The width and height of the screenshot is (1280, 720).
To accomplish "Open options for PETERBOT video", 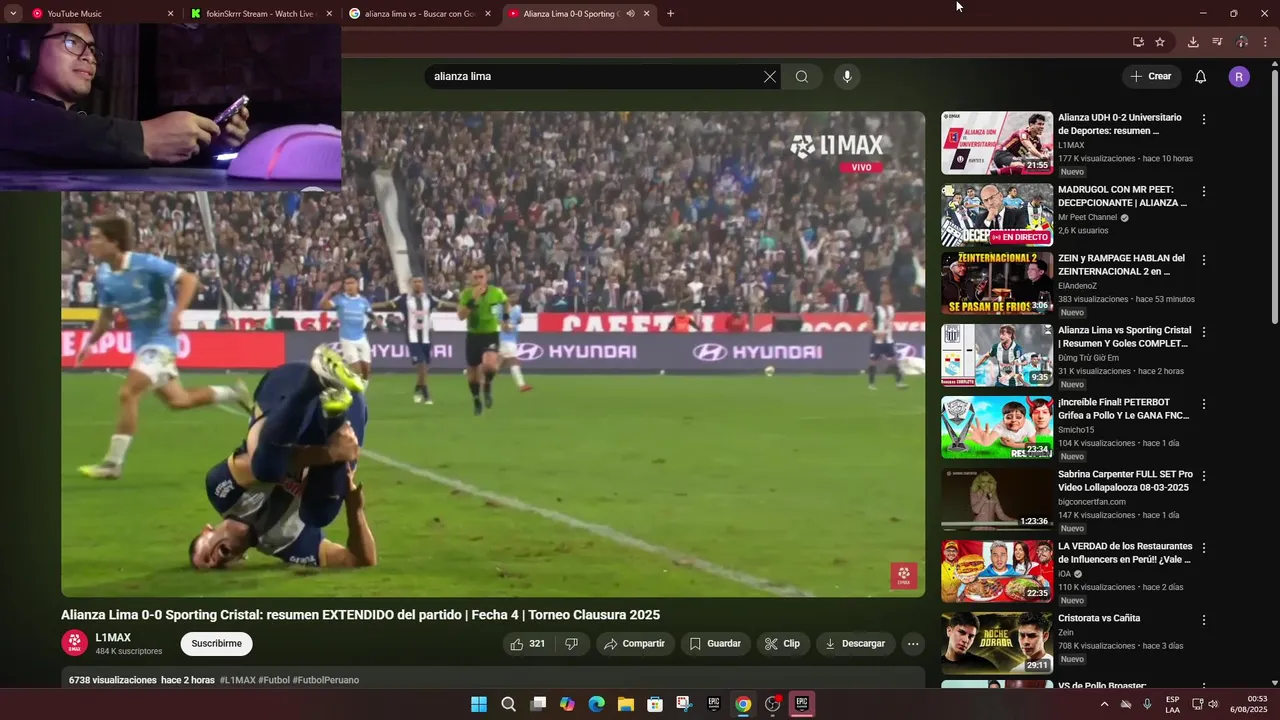I will coord(1204,404).
